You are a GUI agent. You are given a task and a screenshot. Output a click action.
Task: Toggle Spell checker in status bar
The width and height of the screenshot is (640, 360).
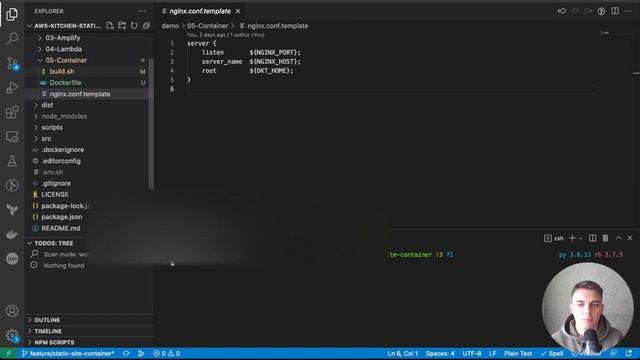tap(552, 353)
